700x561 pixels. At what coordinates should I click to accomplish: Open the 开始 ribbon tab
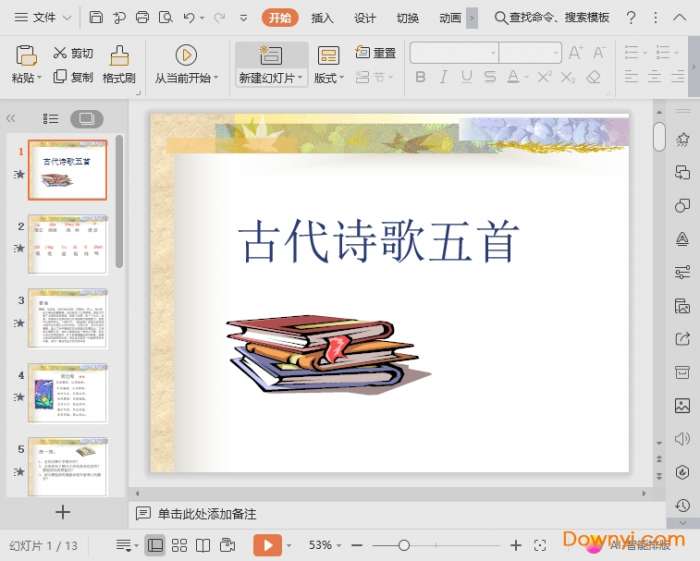click(x=280, y=18)
